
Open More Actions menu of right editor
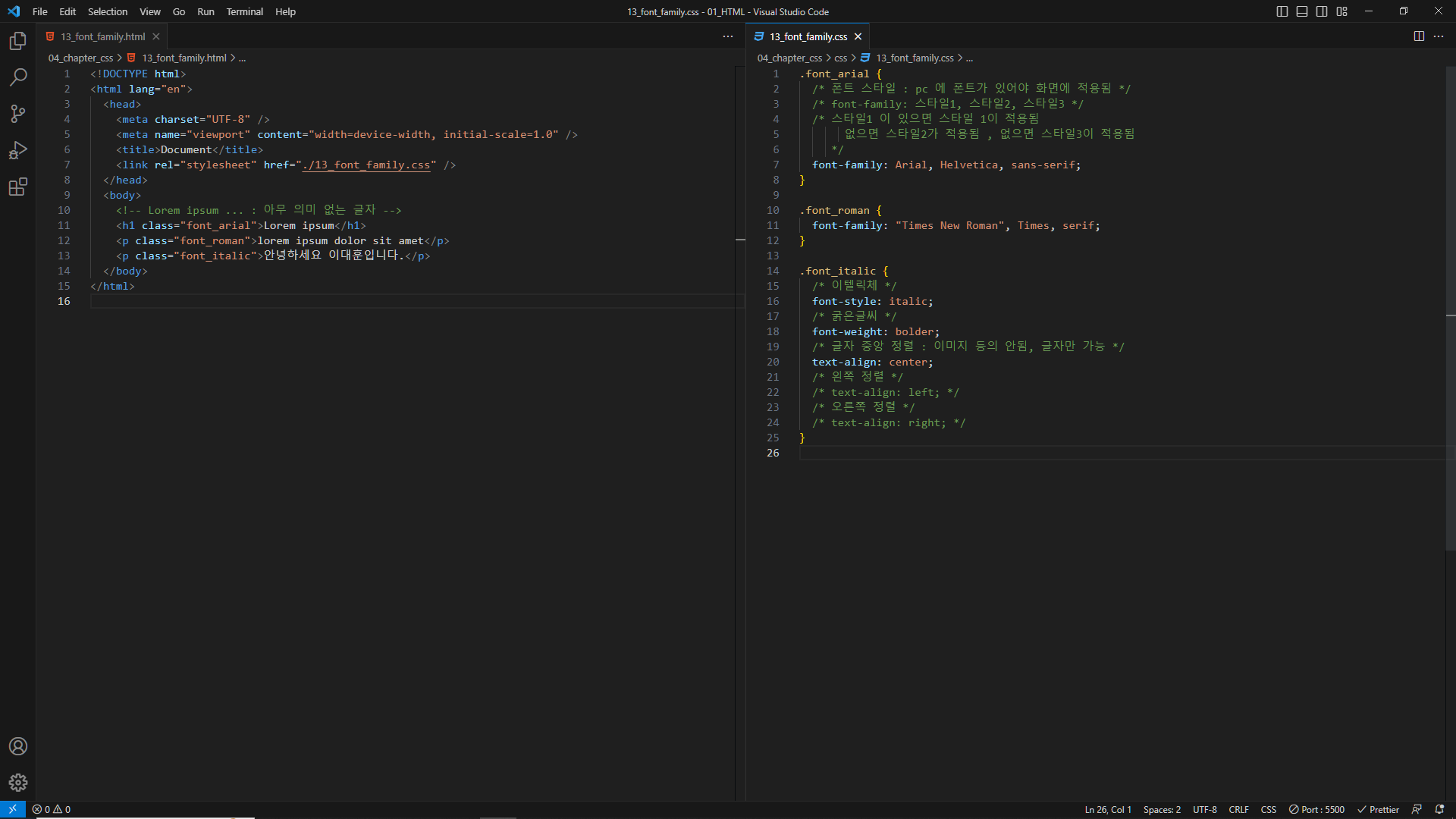click(1439, 36)
